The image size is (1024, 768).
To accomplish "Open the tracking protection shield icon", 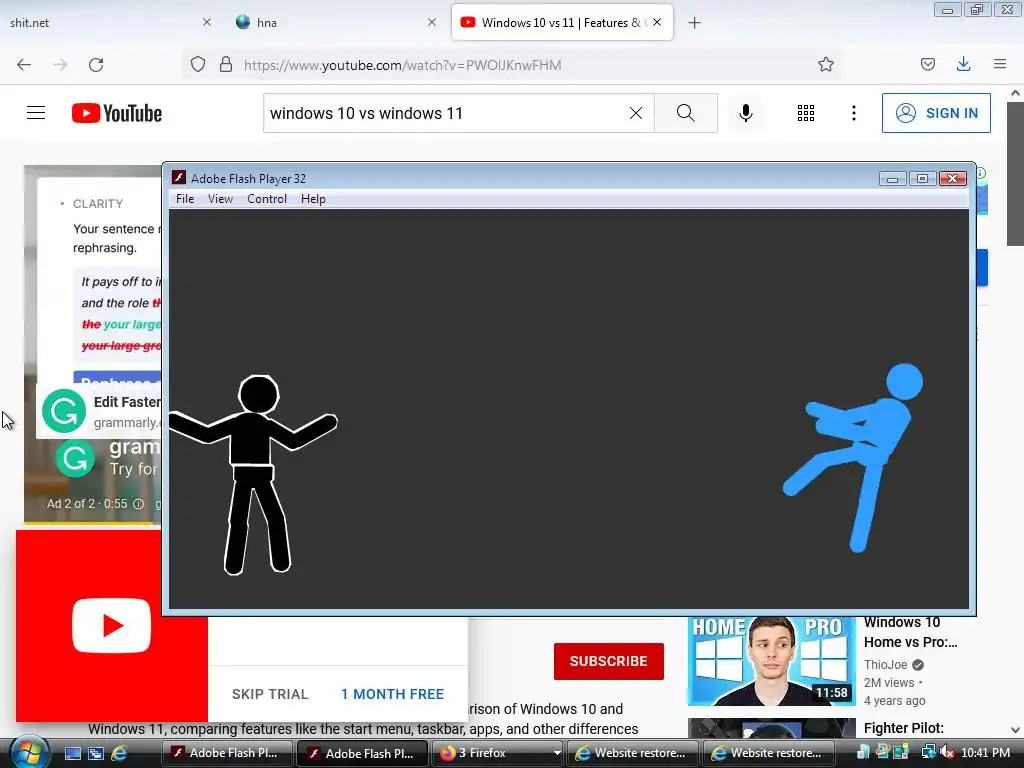I will 198,65.
